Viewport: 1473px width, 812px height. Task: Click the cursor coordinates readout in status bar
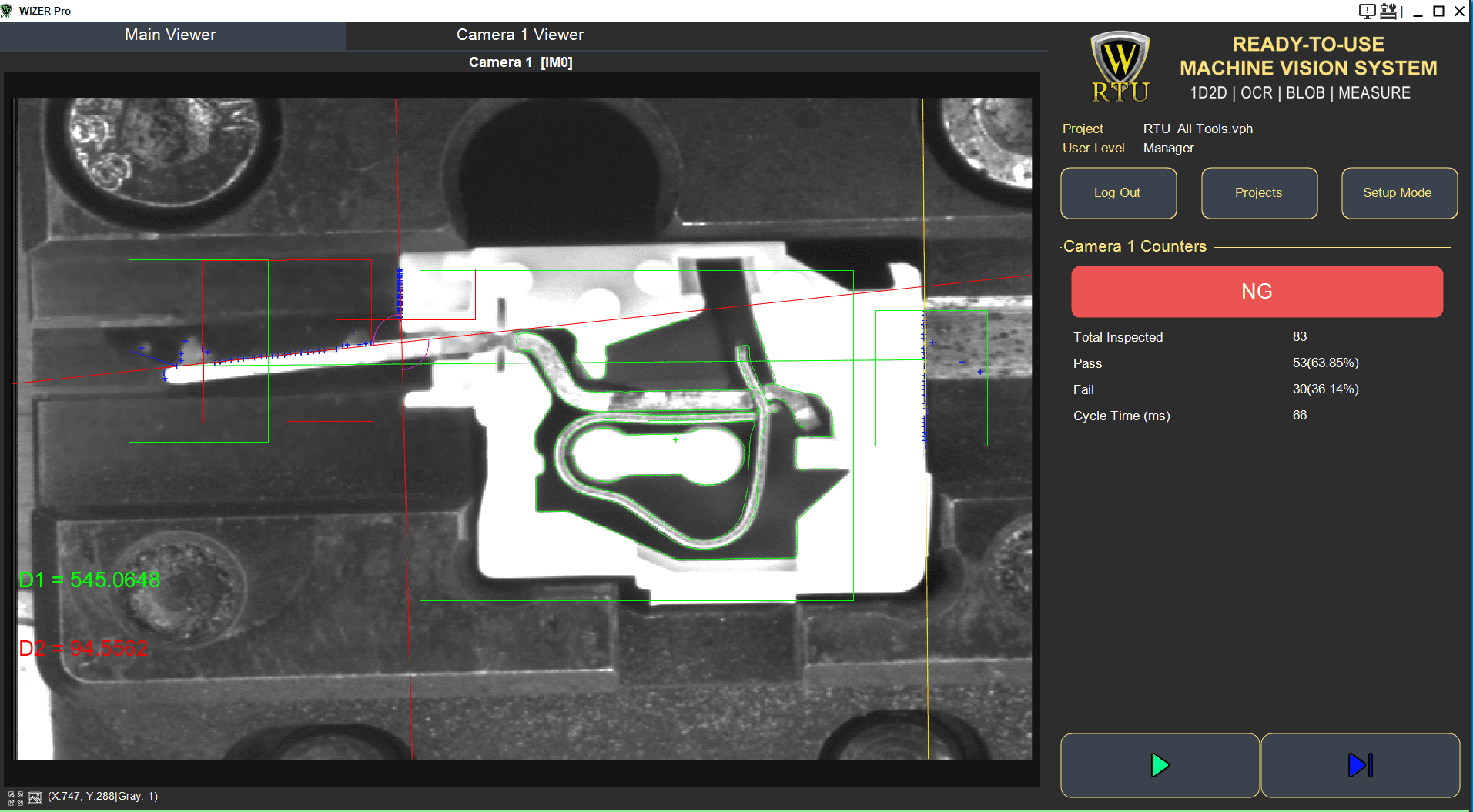102,797
